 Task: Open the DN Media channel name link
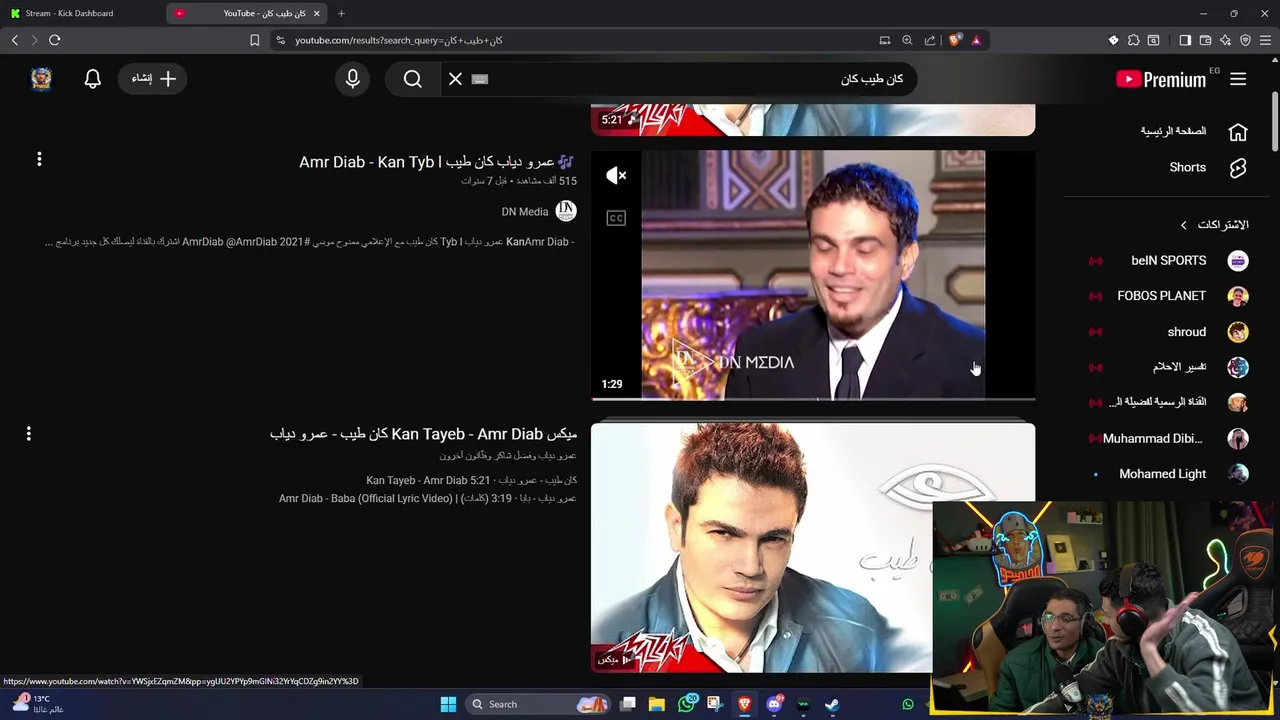(x=525, y=212)
